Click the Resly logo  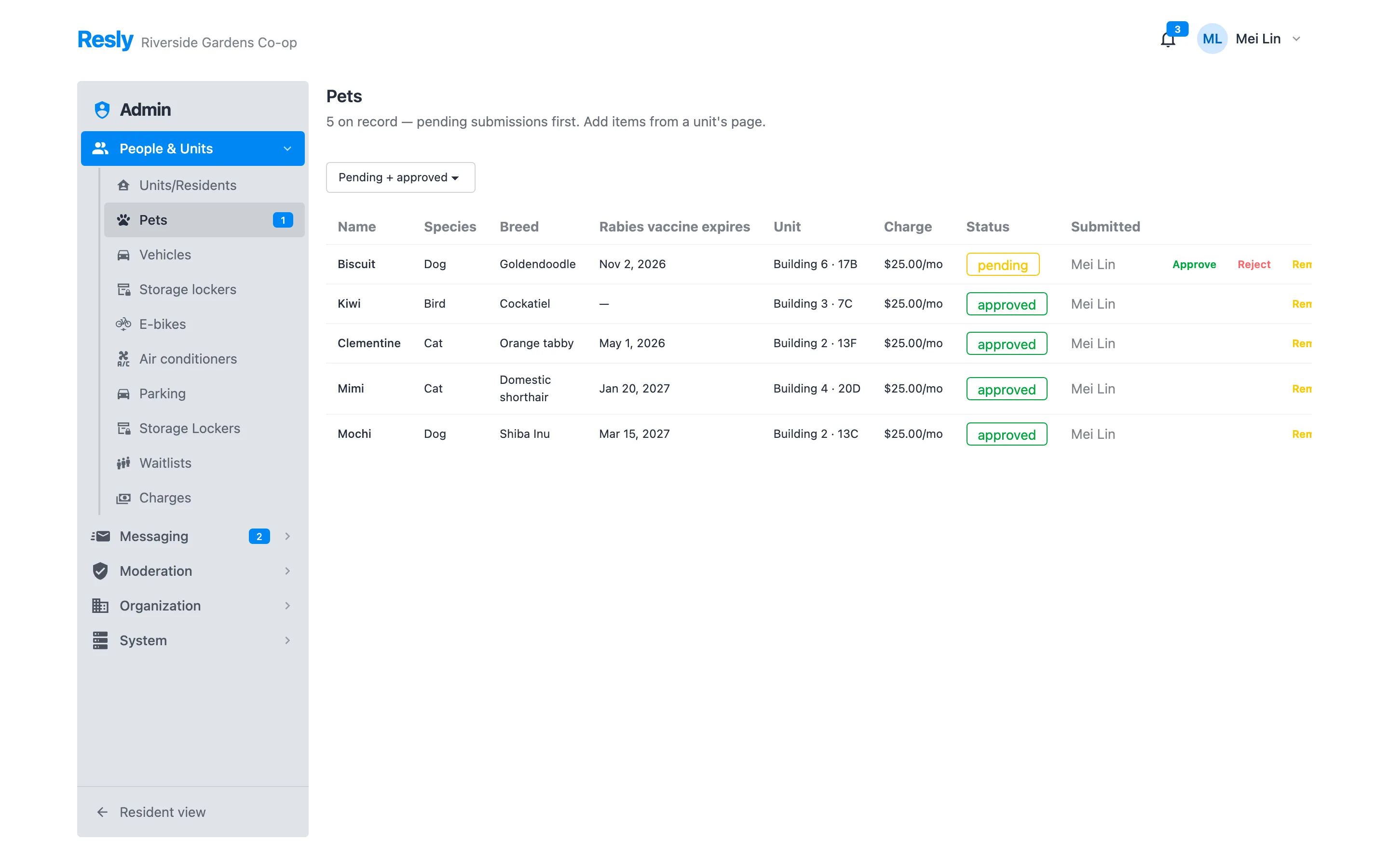(105, 39)
